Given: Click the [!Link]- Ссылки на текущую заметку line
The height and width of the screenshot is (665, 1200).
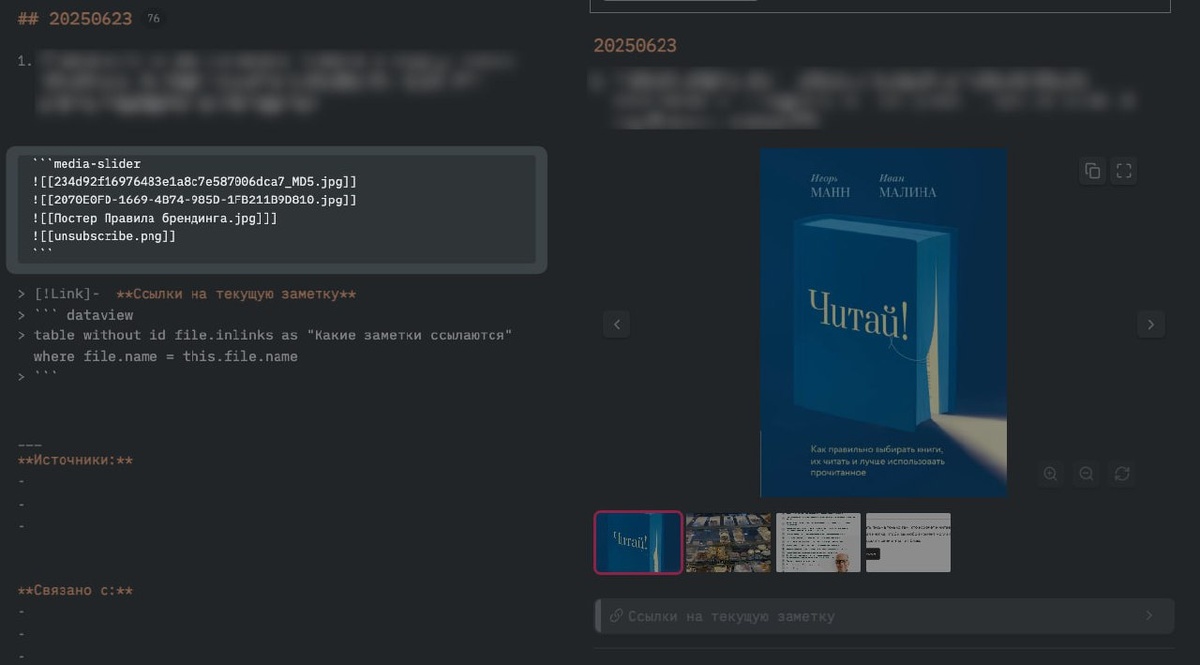Looking at the screenshot, I should click(187, 294).
